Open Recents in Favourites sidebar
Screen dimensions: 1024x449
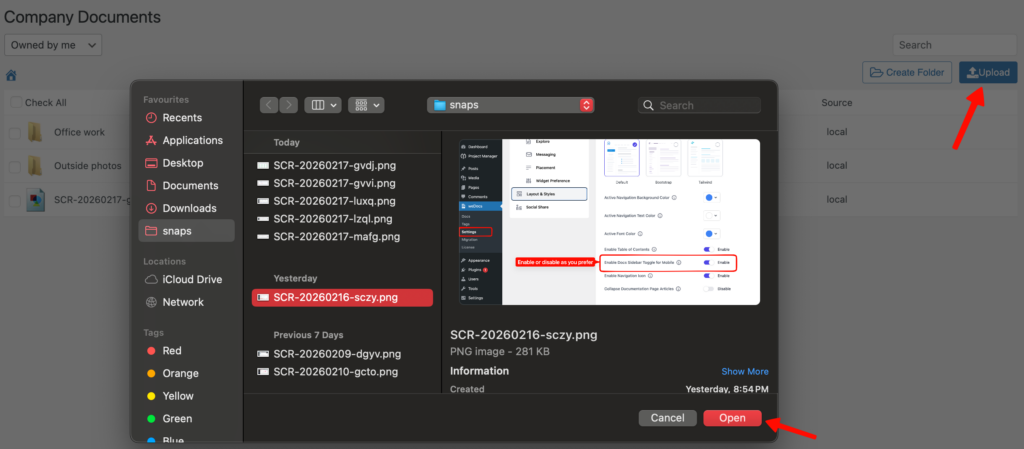point(182,118)
